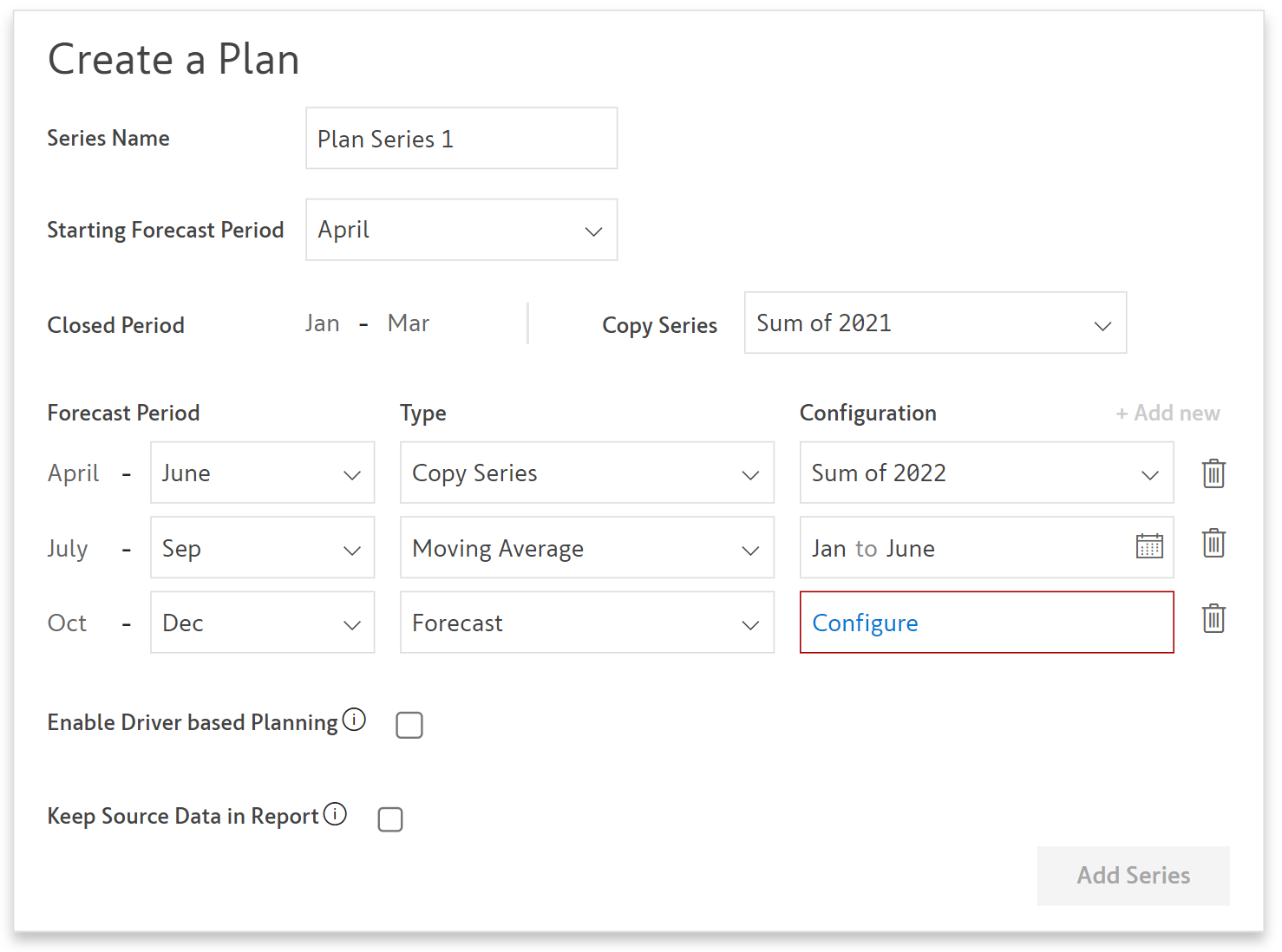Delete the July to Sep forecast row
1282x952 pixels.
click(x=1213, y=544)
